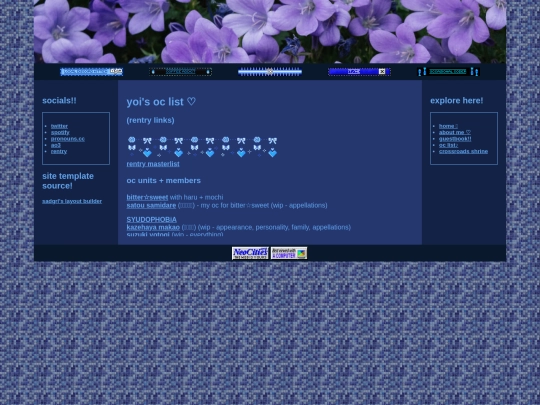This screenshot has width=540, height=405.
Task: Click the pixel bows and hearts divider image
Action: (202, 147)
